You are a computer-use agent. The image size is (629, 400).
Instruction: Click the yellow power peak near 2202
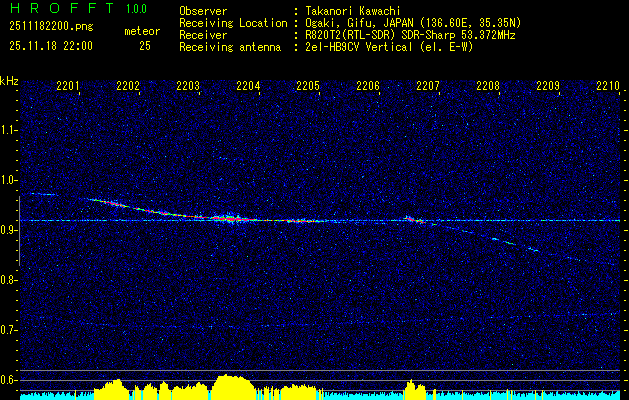tap(112, 389)
